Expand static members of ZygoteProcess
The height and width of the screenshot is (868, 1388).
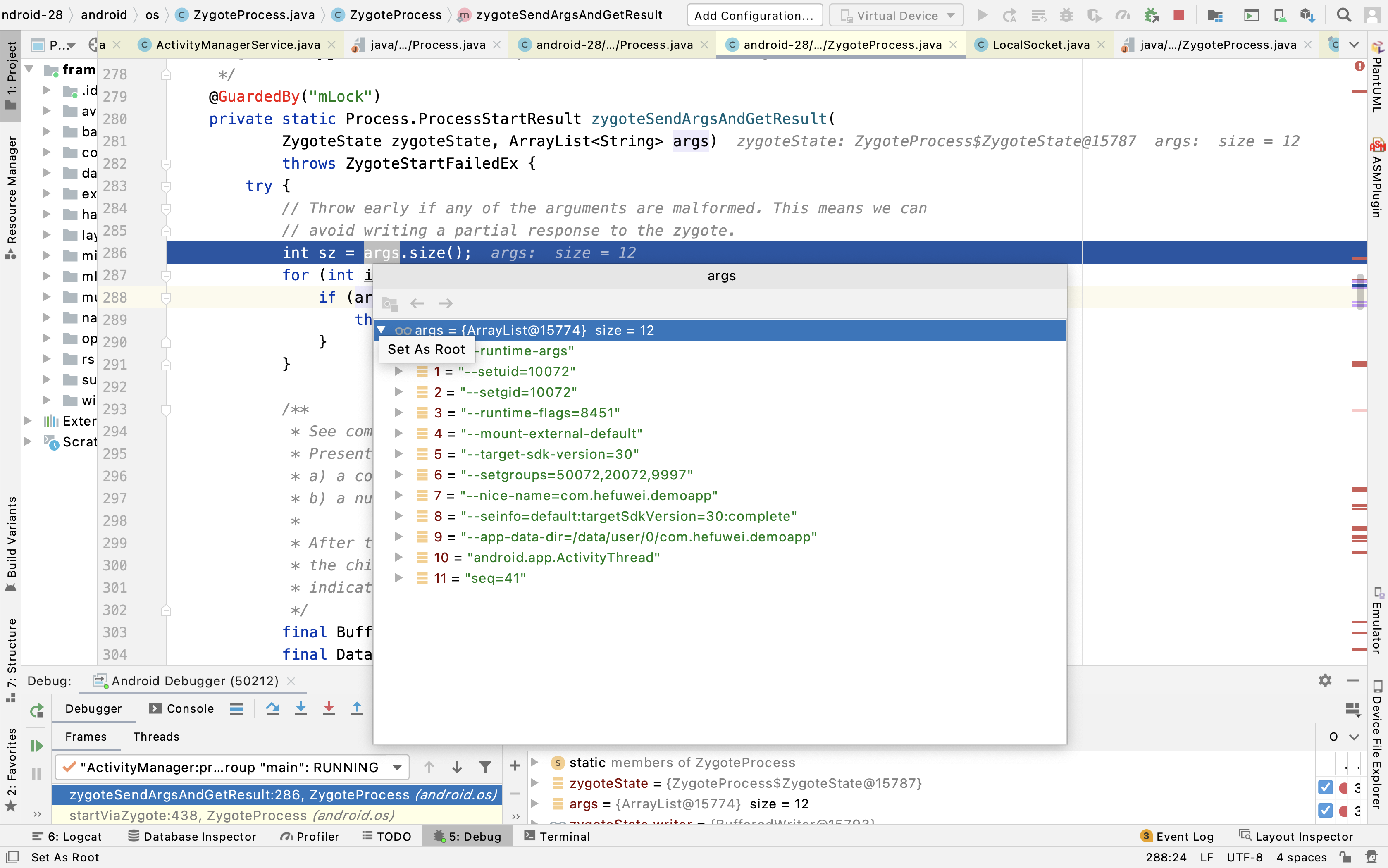pos(534,762)
